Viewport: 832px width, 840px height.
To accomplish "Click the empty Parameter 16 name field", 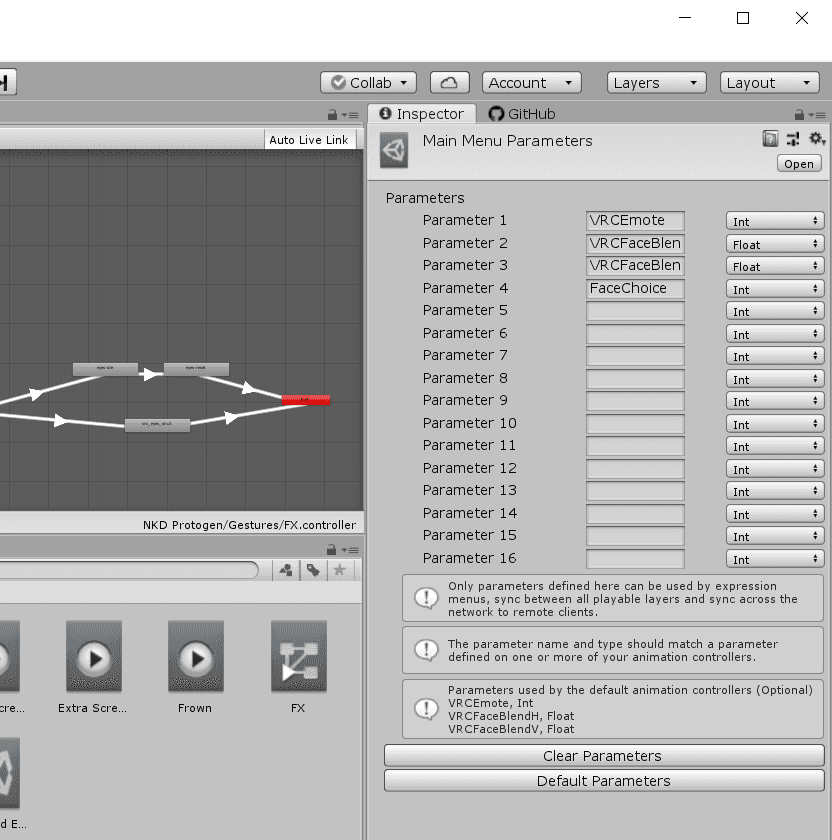I will tap(635, 558).
